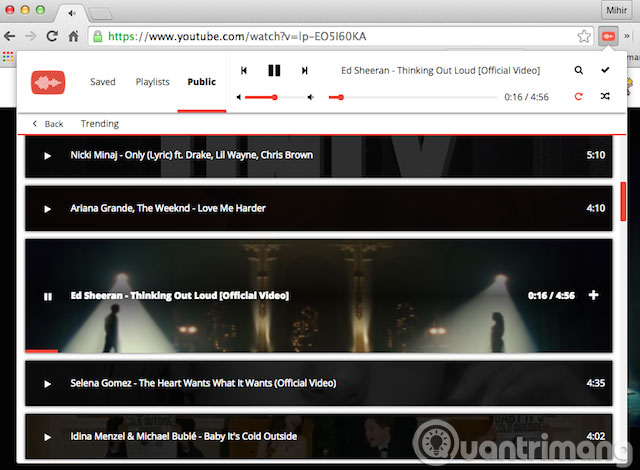Click the song progress seek bar
The image size is (640, 470).
[x=412, y=97]
